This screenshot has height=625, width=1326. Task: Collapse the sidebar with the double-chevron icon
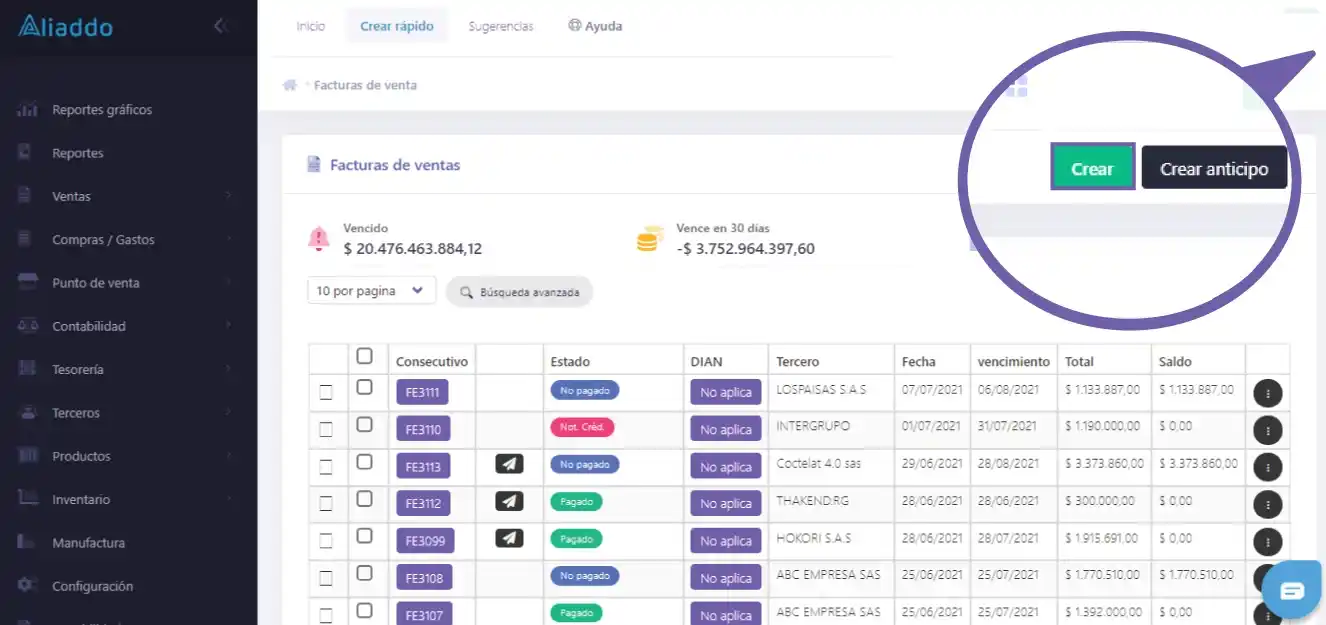point(221,26)
